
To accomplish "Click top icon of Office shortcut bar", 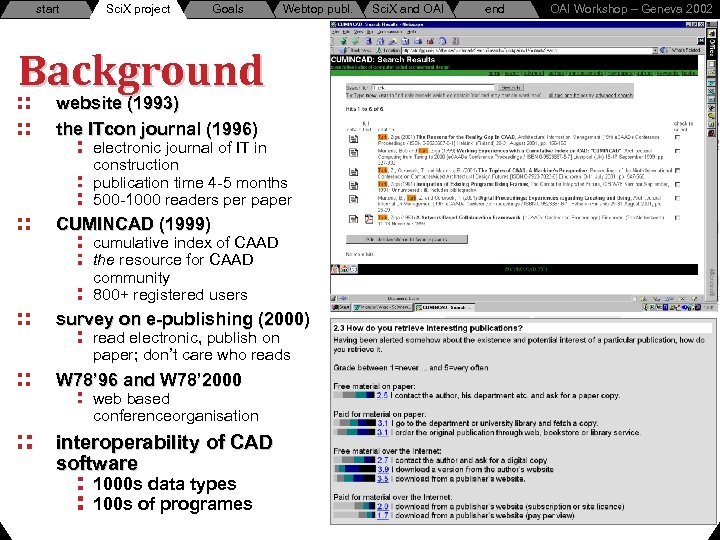I will pos(711,34).
